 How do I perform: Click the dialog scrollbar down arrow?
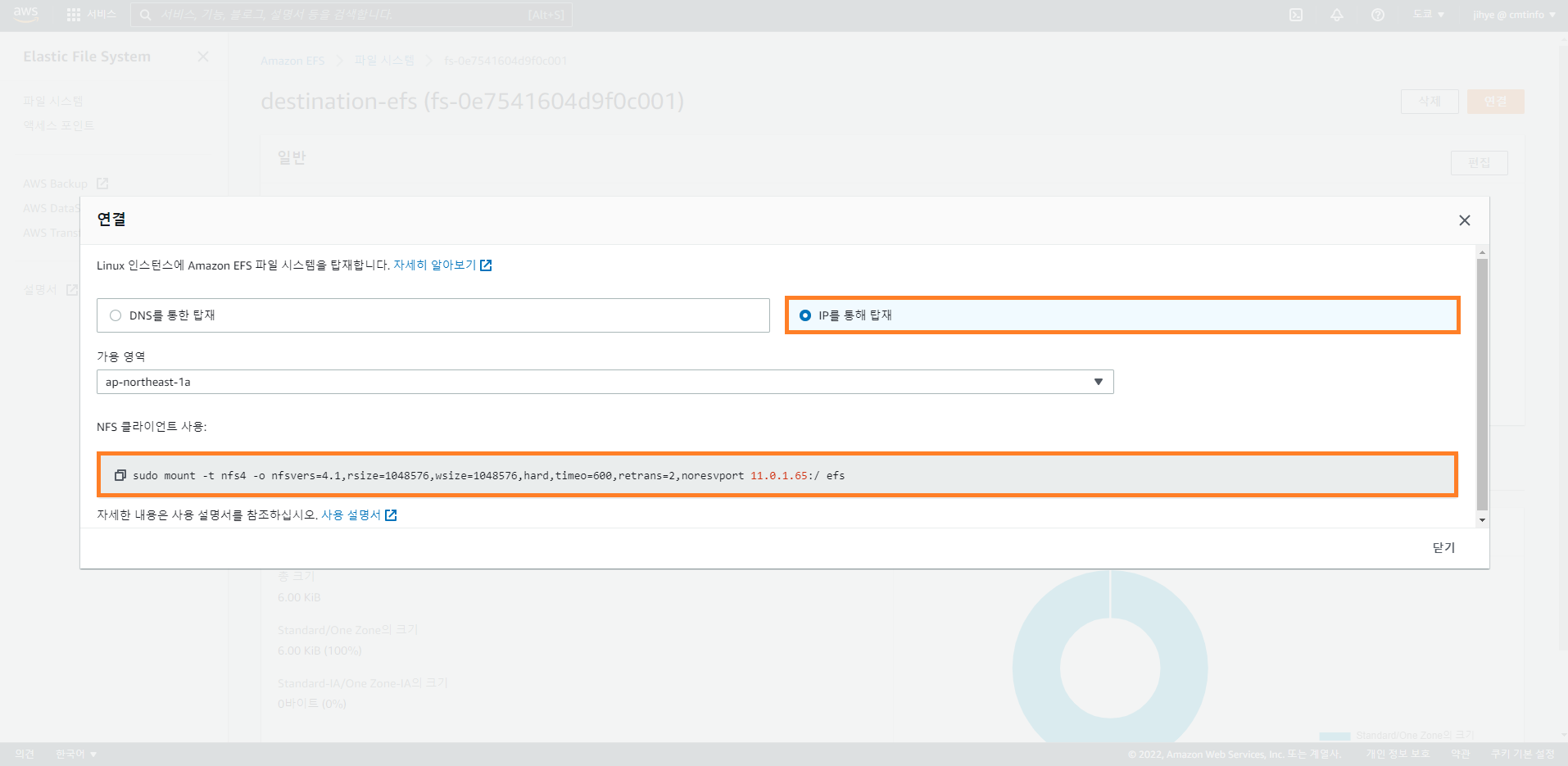(1482, 520)
